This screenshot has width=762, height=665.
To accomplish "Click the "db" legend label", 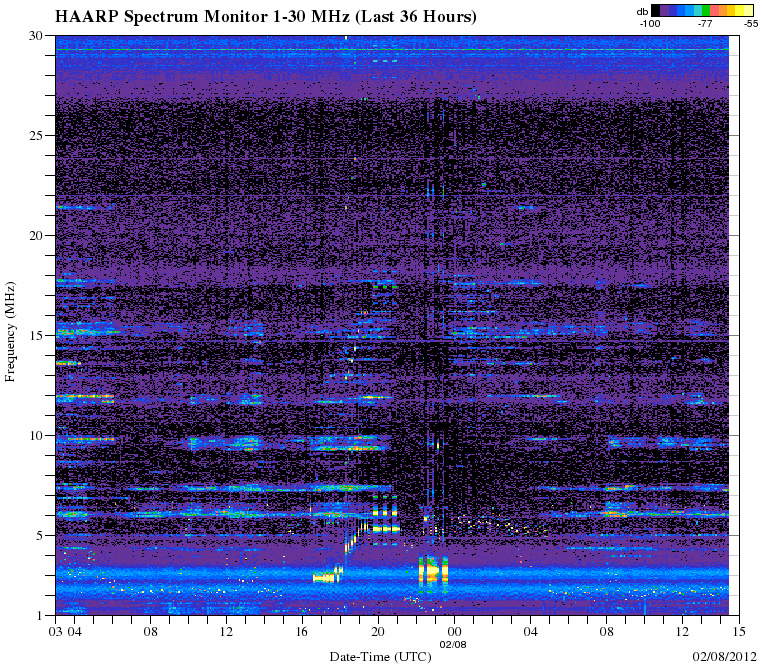I will (642, 12).
